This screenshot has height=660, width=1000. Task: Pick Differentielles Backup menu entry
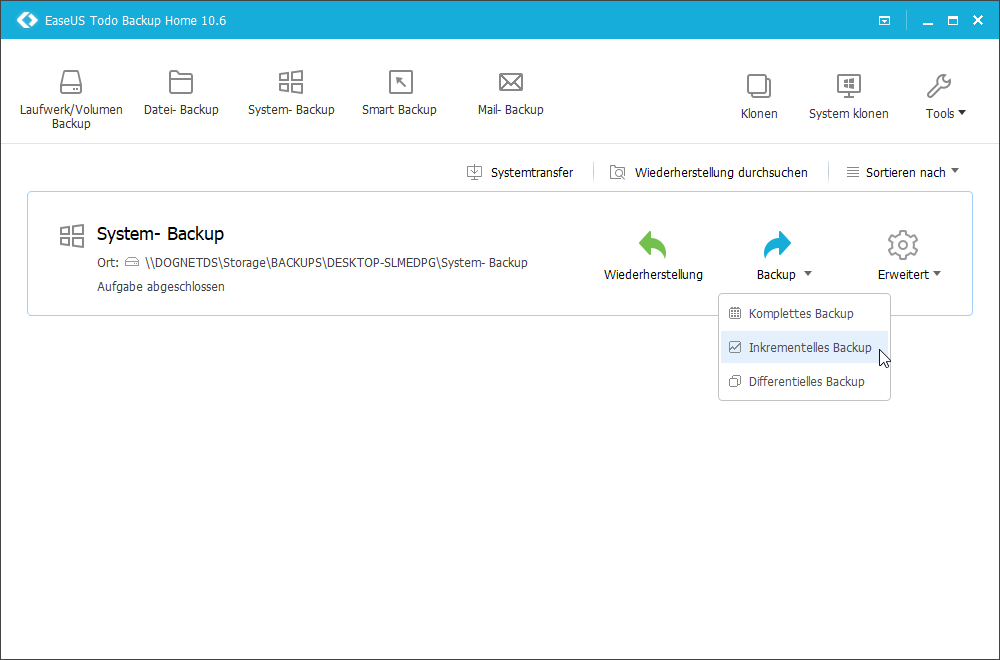(804, 381)
